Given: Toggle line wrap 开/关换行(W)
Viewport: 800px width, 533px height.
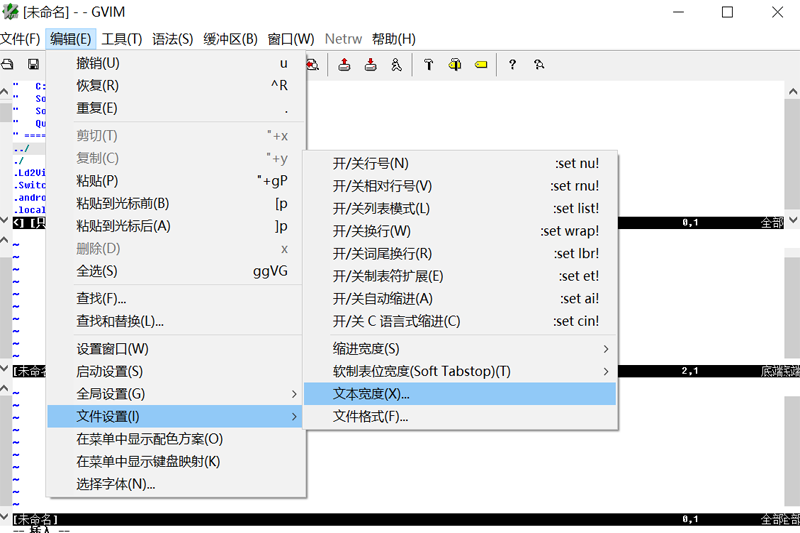Looking at the screenshot, I should point(461,231).
